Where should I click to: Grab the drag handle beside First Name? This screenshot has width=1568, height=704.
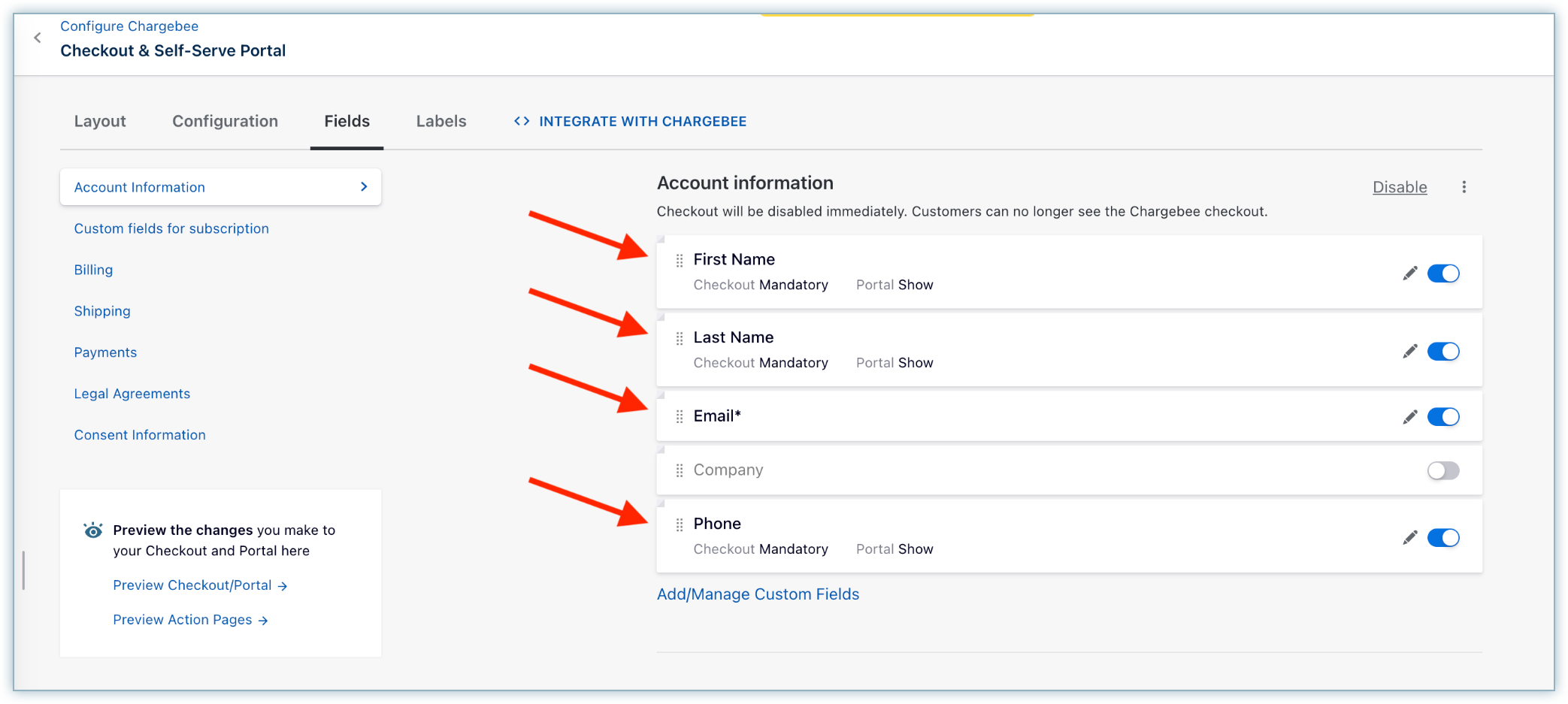pyautogui.click(x=680, y=261)
